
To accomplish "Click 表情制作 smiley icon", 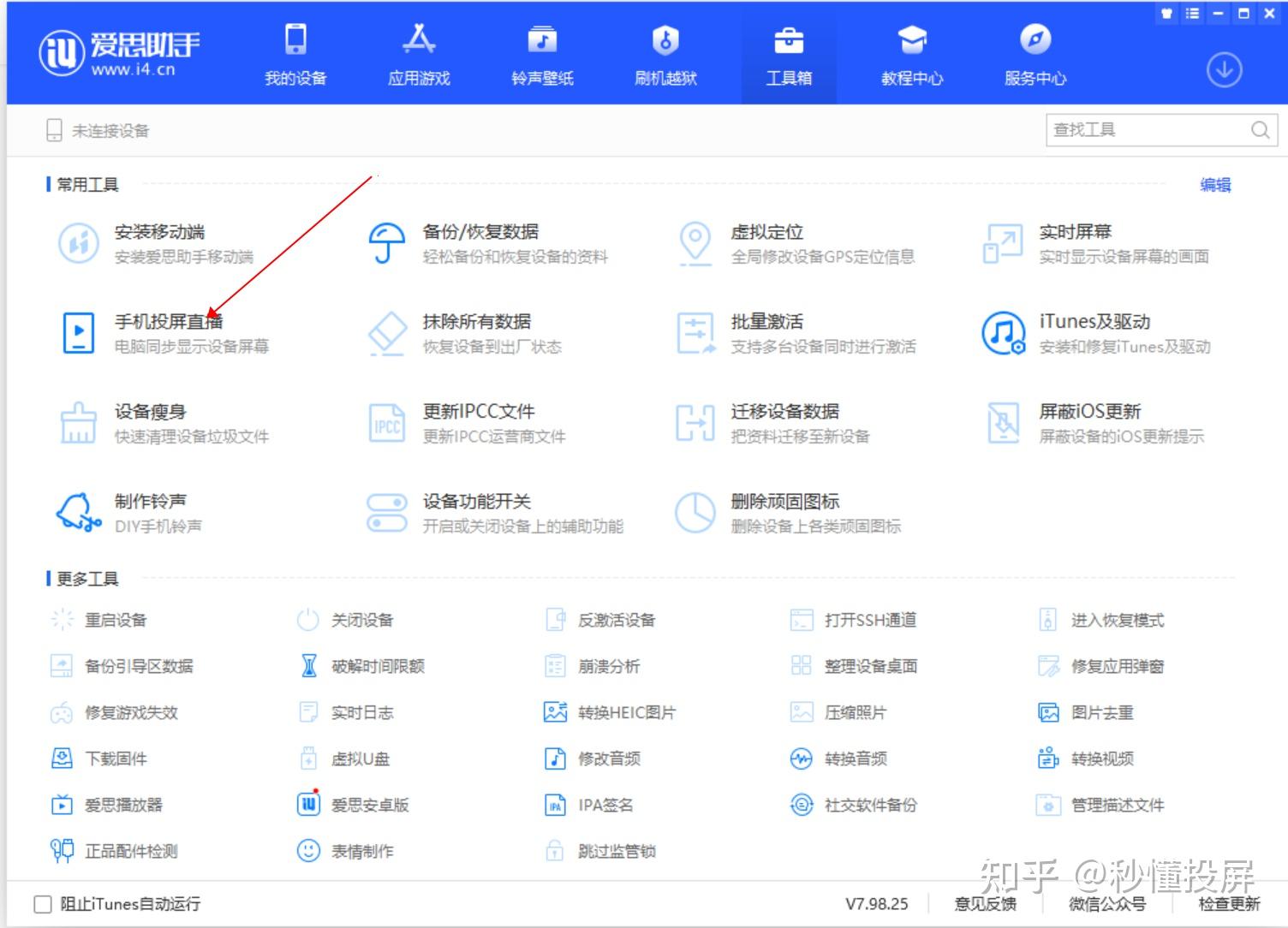I will click(x=308, y=851).
